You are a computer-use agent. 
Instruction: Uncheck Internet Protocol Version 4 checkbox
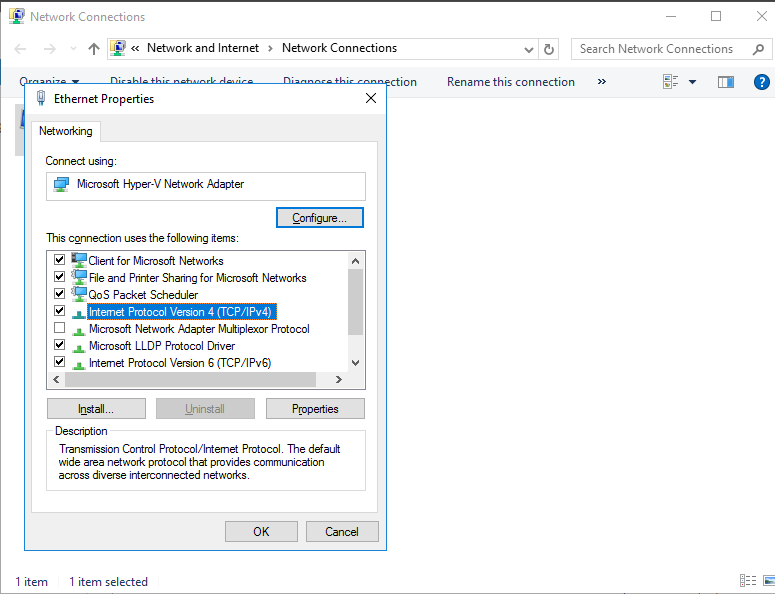[59, 310]
